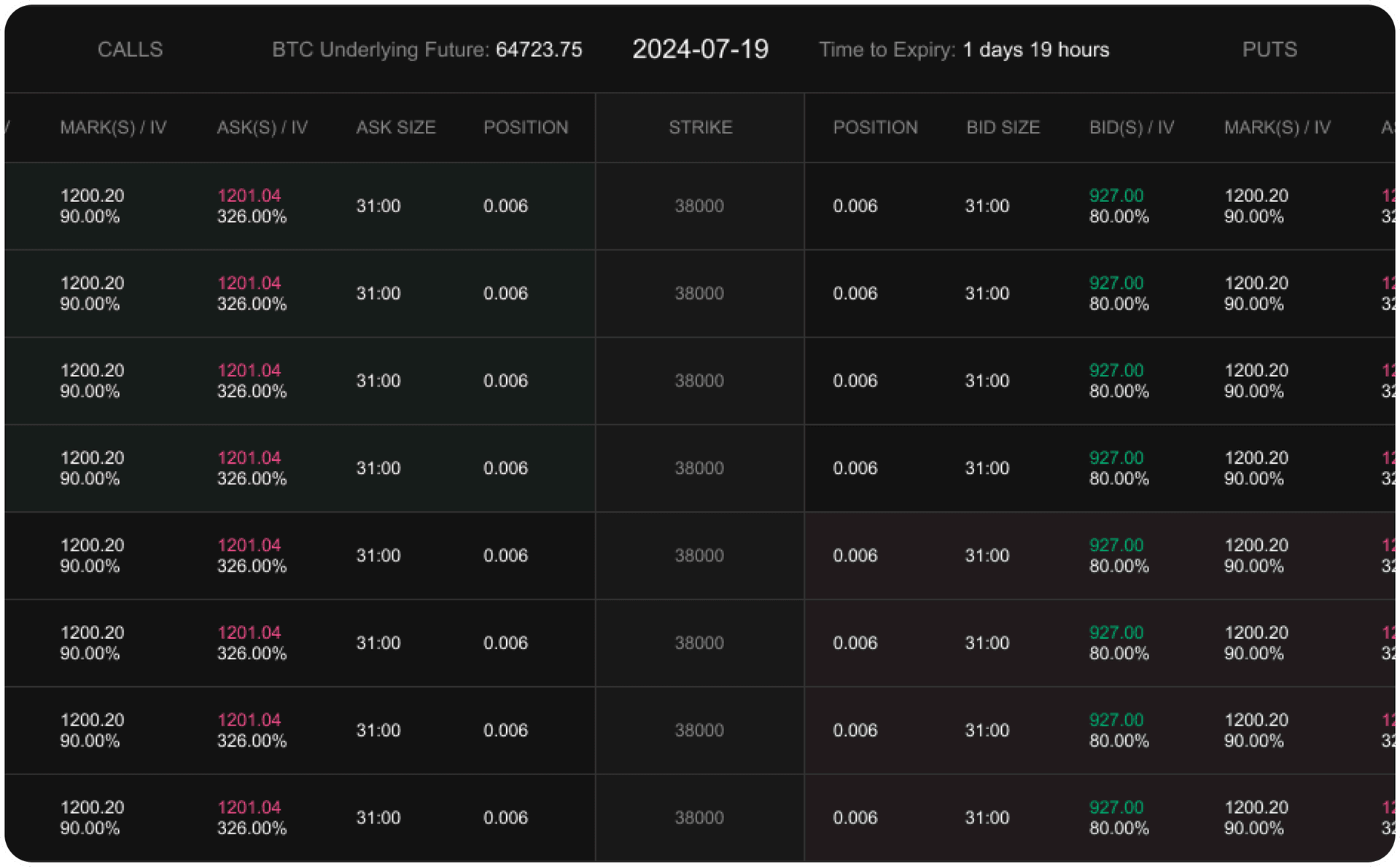Viewport: 1400px width, 867px height.
Task: Sort by ASK(S) / IV column header
Action: 262,127
